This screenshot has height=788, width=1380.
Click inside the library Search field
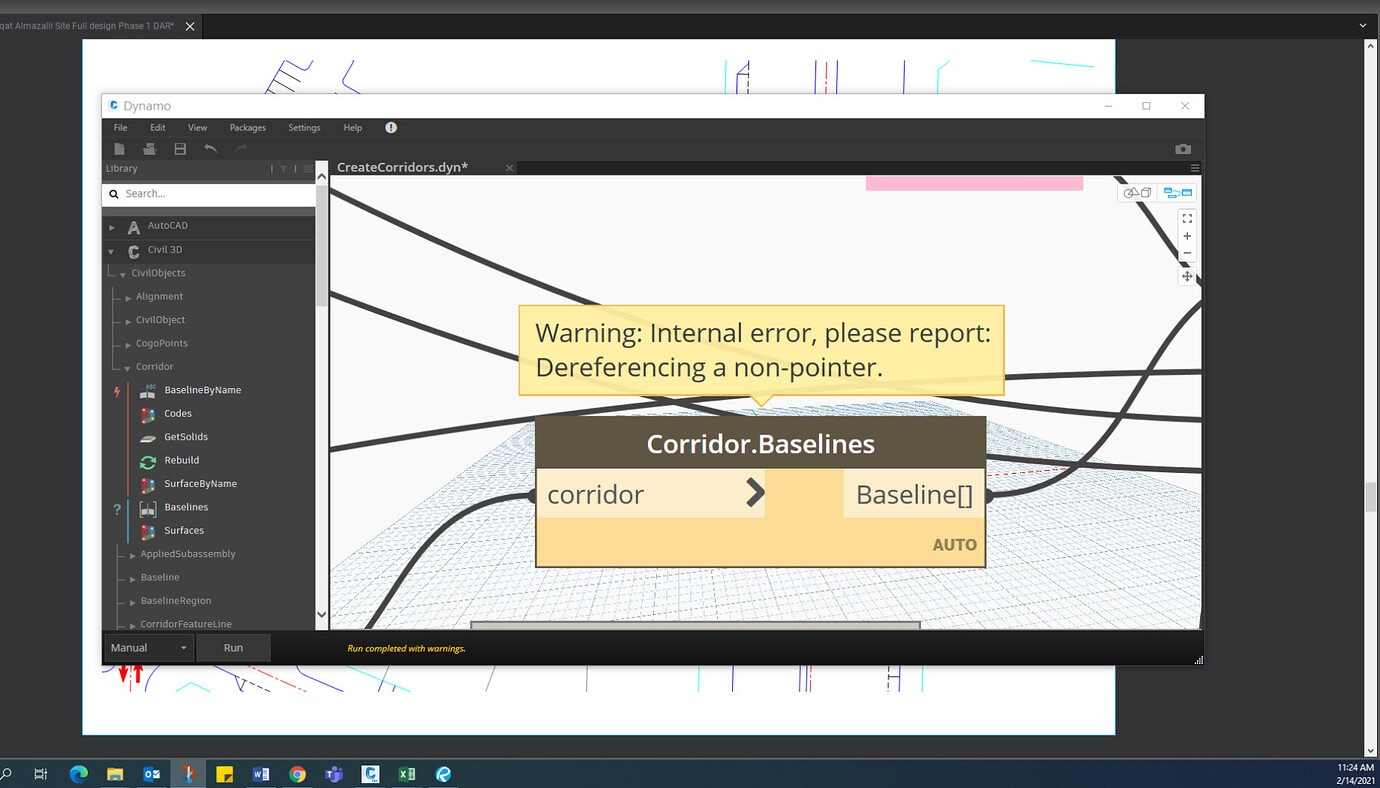pos(208,193)
